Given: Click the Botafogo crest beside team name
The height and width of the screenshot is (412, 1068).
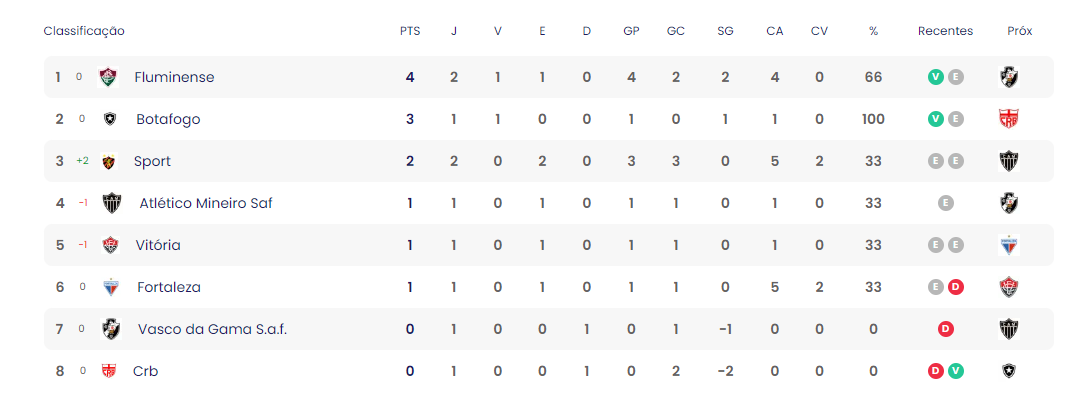Looking at the screenshot, I should pos(110,119).
